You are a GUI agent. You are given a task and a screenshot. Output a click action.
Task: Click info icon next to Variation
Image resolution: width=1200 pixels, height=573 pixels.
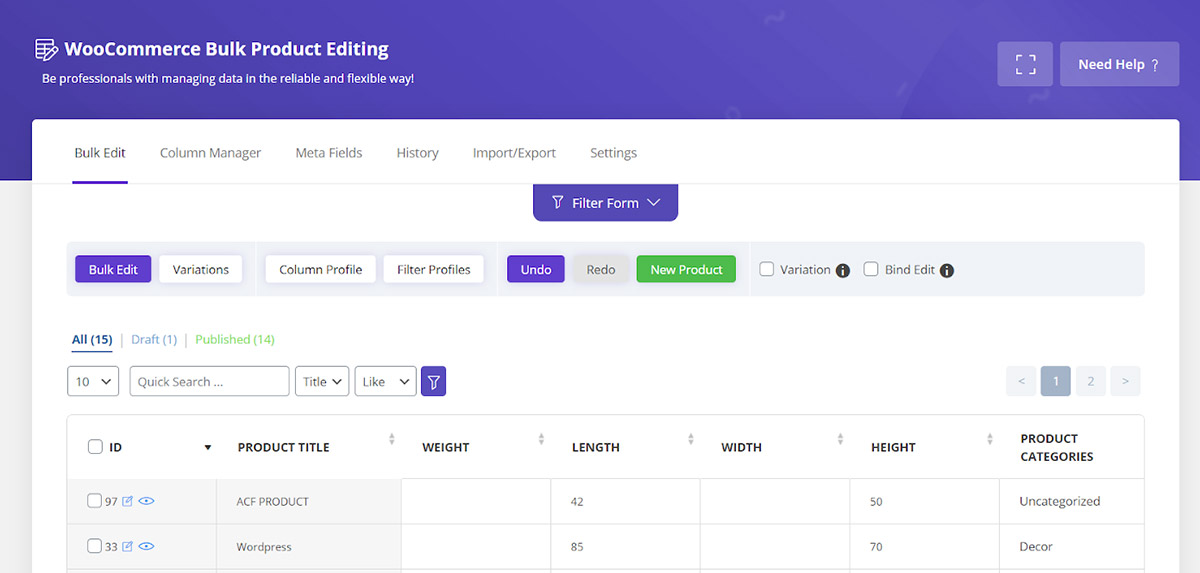click(x=843, y=270)
